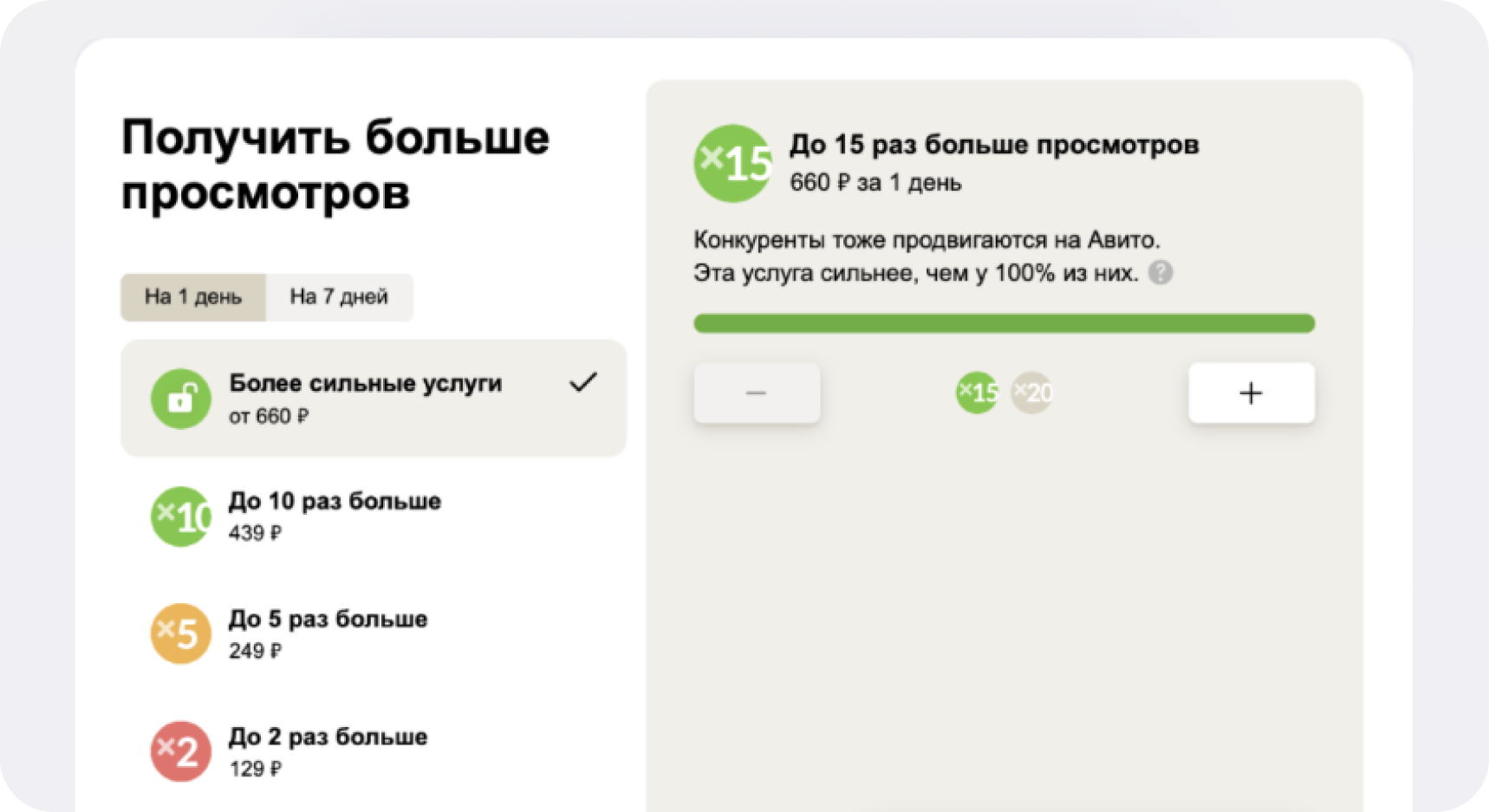Click the orange x5 badge icon
Screen dimensions: 1489x812
181,633
